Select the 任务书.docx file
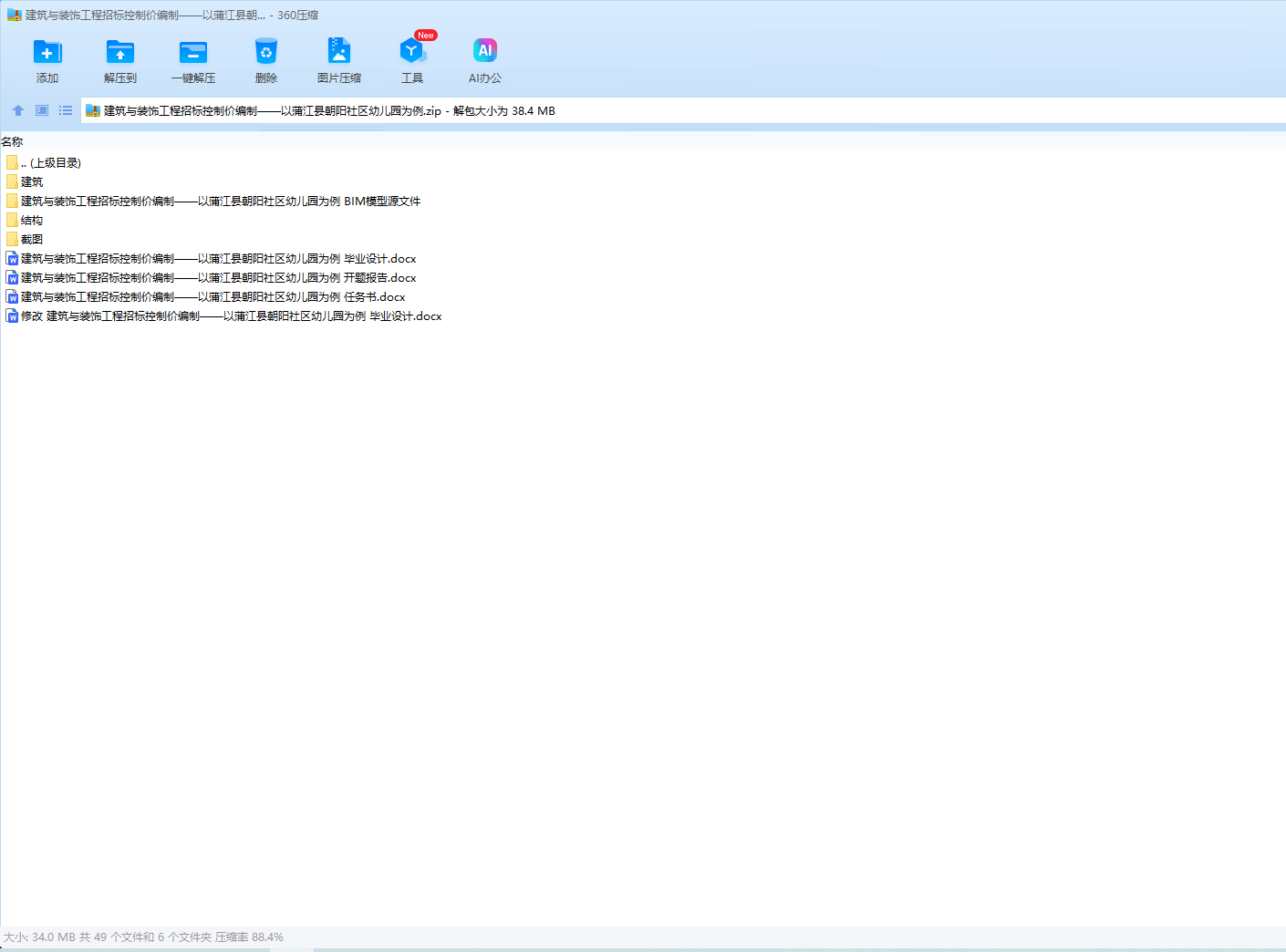Image resolution: width=1286 pixels, height=952 pixels. tap(213, 296)
